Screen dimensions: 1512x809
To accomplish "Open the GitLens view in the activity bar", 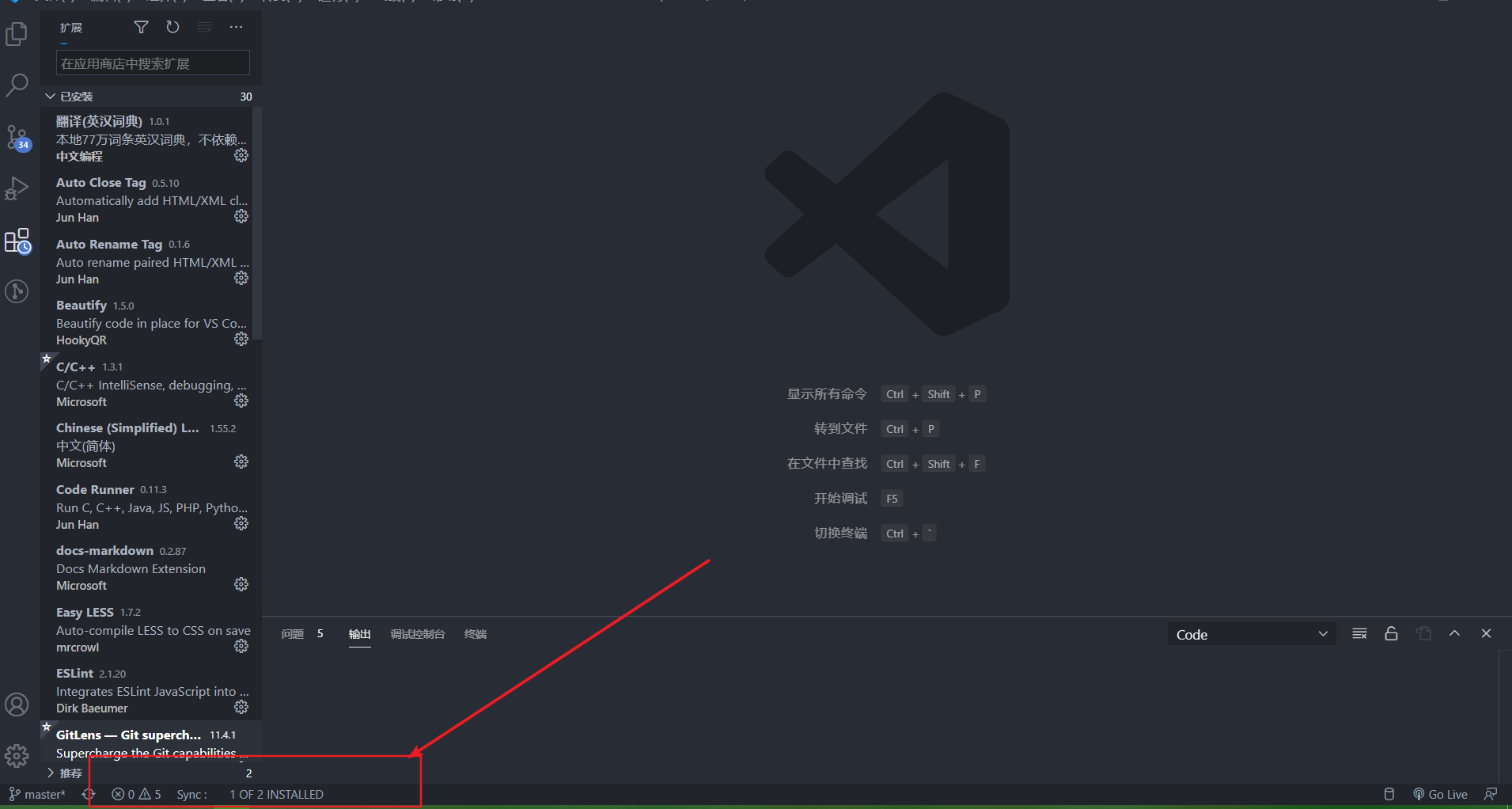I will [x=17, y=291].
